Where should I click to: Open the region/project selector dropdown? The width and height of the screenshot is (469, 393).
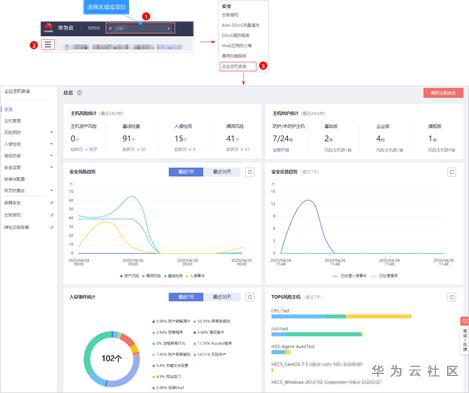click(140, 29)
